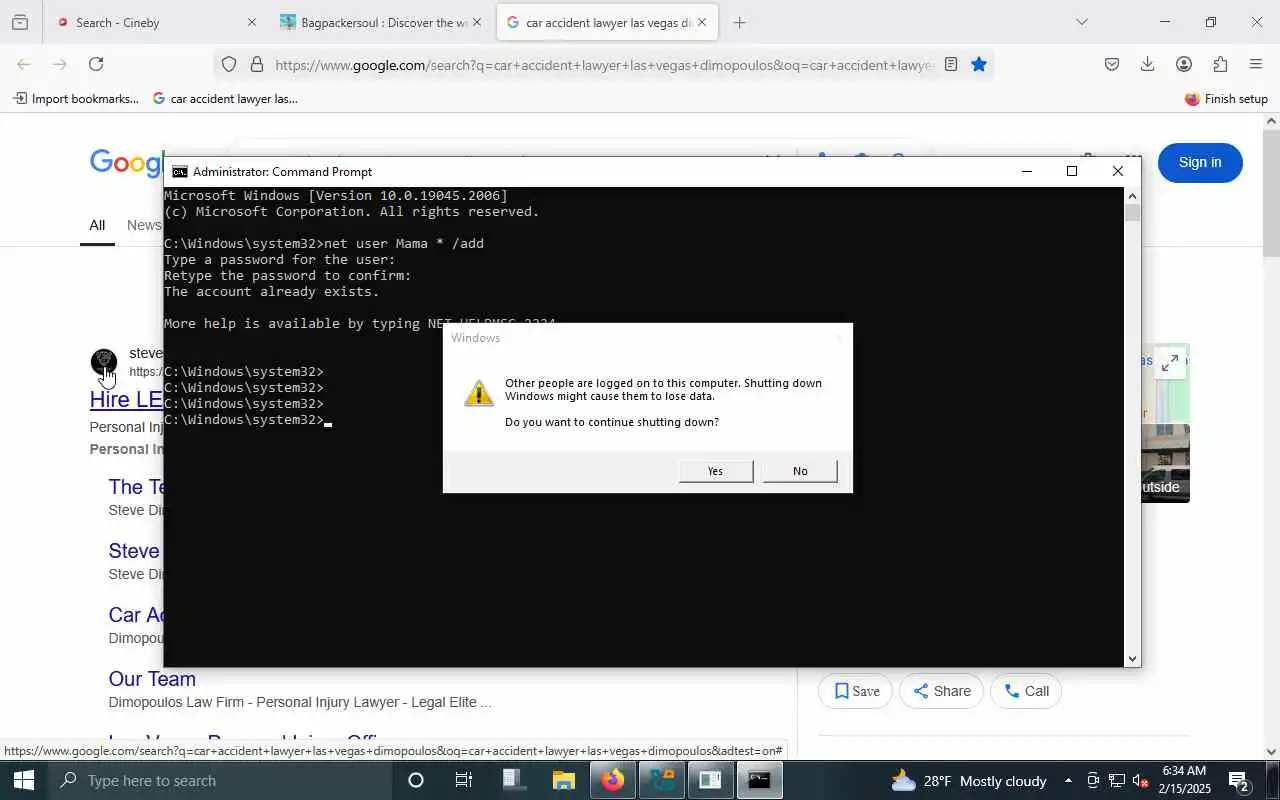Image resolution: width=1280 pixels, height=800 pixels.
Task: Go back to previous page
Action: [x=24, y=64]
